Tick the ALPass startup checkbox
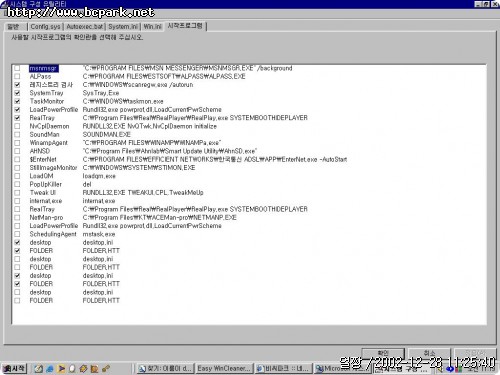The image size is (500, 375). [17, 77]
